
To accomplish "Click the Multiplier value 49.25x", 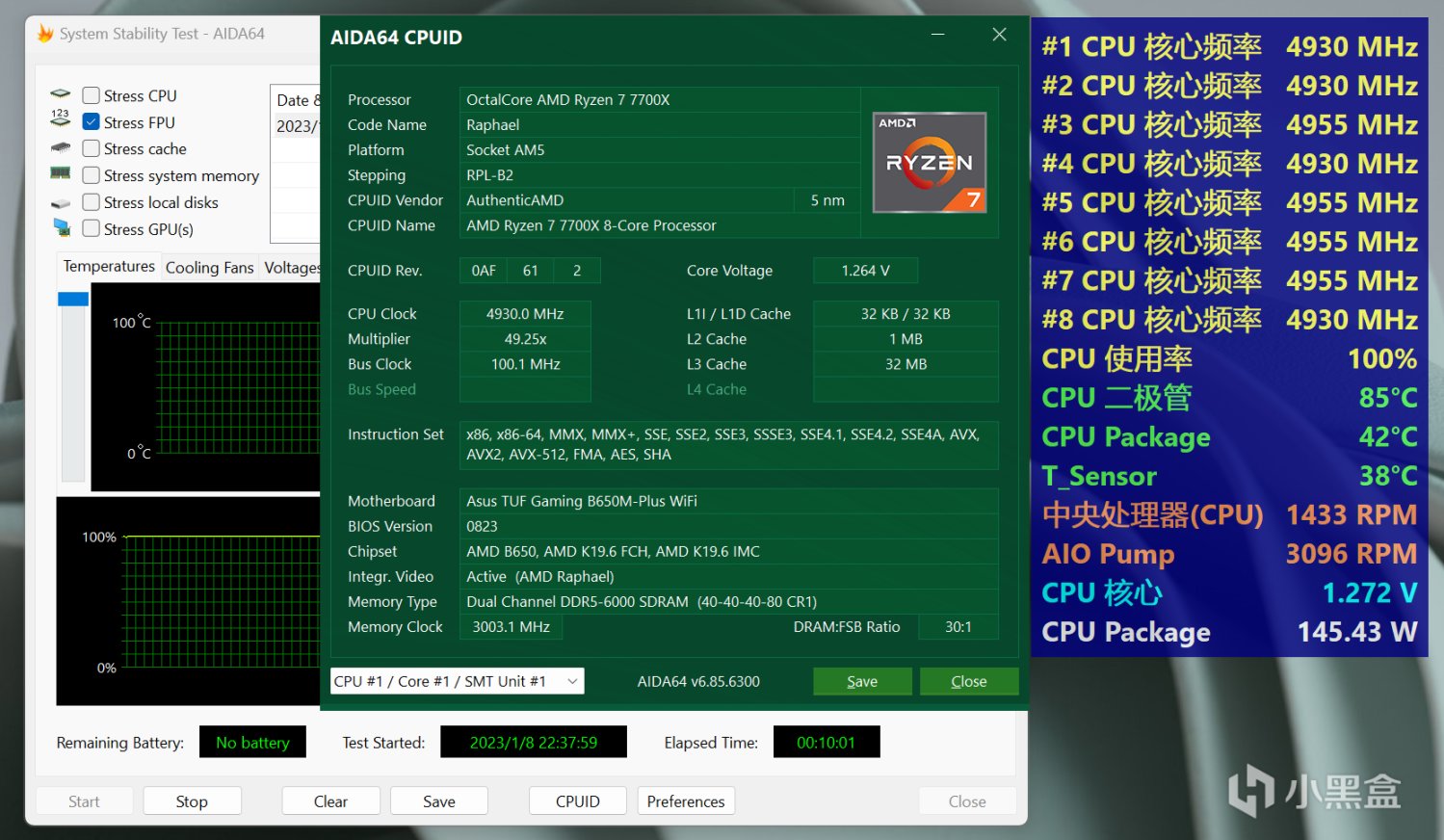I will [525, 338].
